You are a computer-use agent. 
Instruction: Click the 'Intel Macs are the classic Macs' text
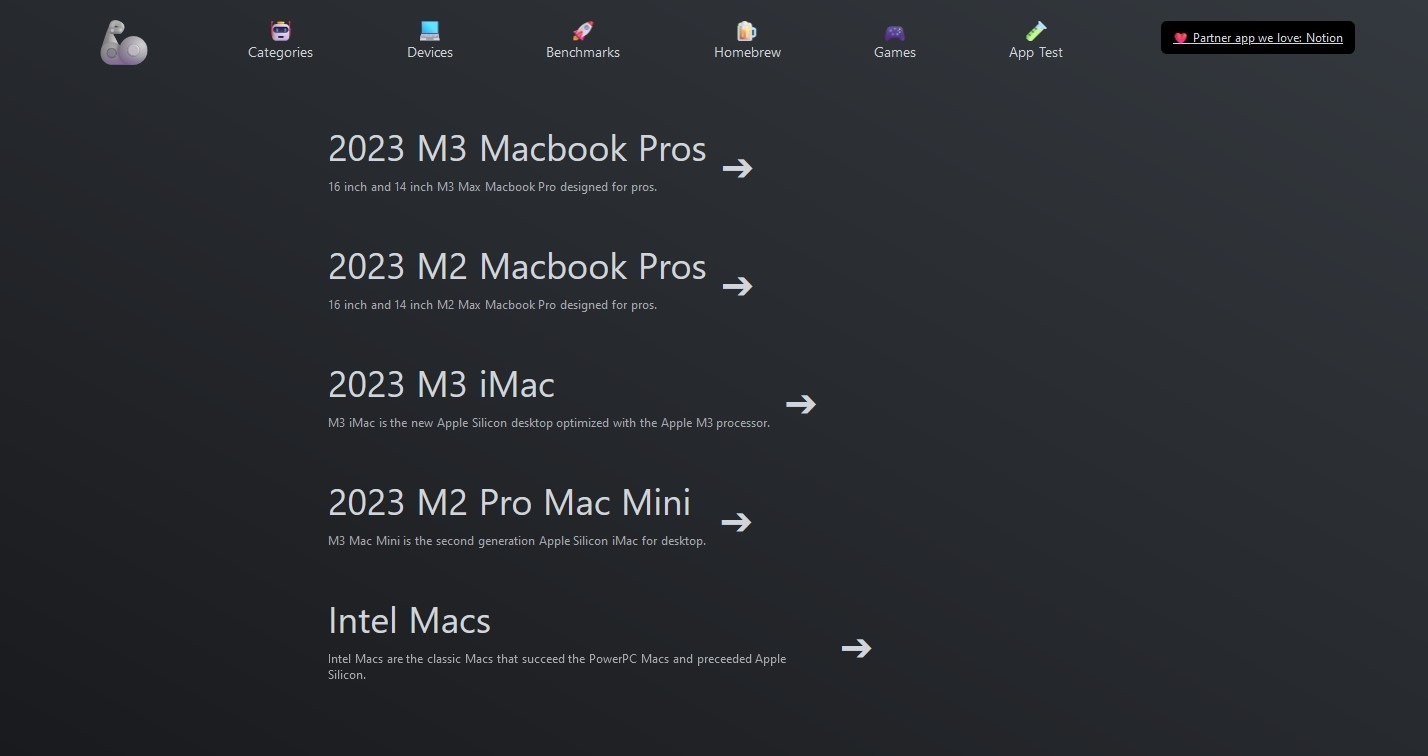[x=557, y=667]
